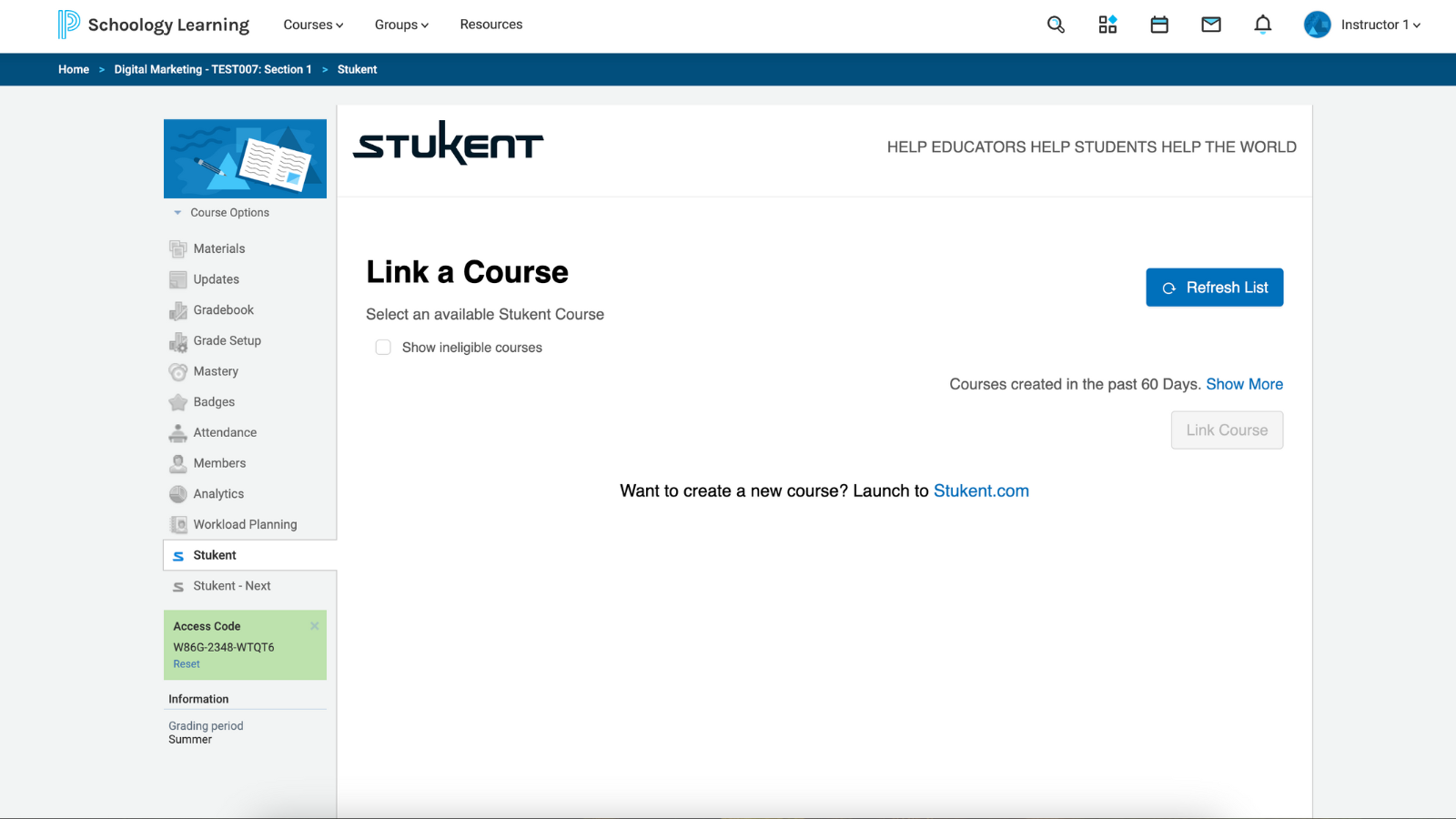
Task: Click the Stukent logo in the header
Action: point(448,143)
